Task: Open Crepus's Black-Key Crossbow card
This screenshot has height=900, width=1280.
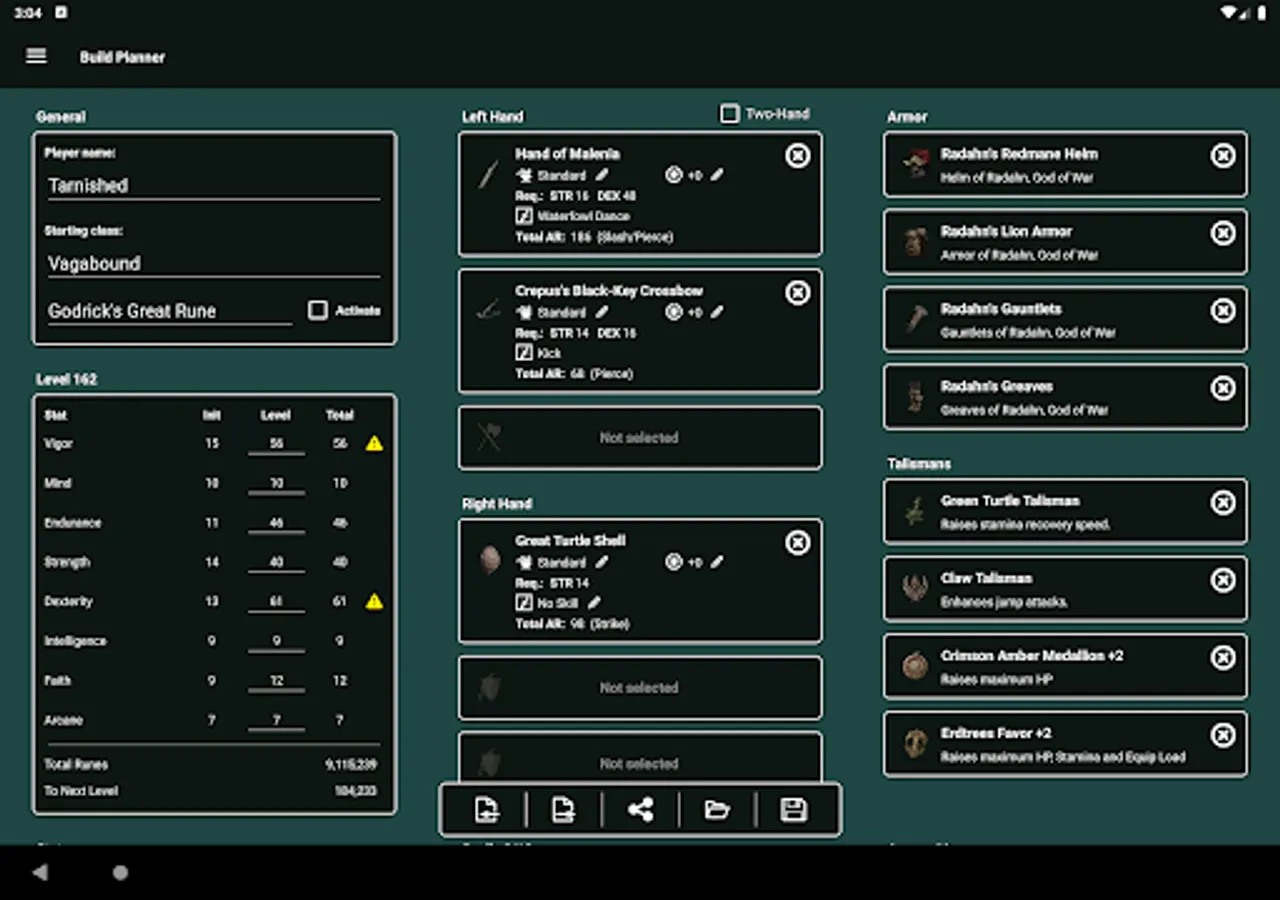Action: click(x=640, y=331)
